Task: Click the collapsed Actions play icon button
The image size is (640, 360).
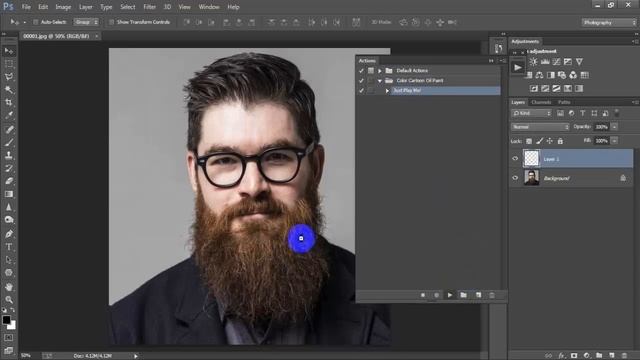Action: pos(518,67)
